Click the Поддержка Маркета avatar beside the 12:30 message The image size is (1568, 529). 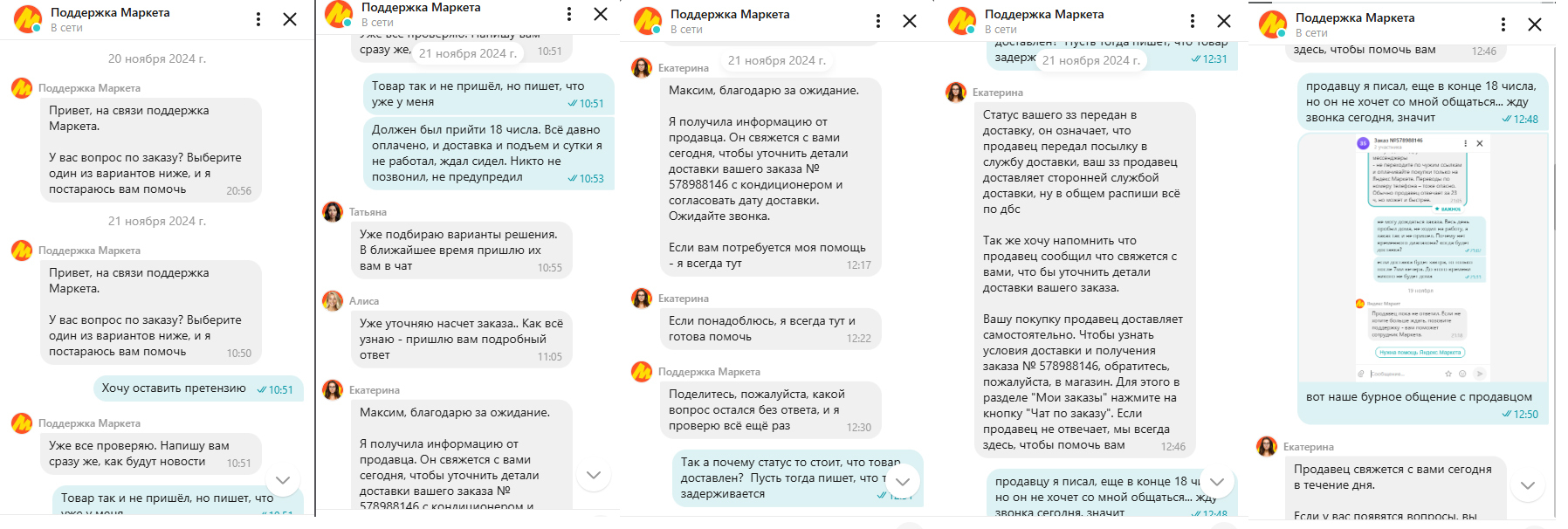pos(642,372)
